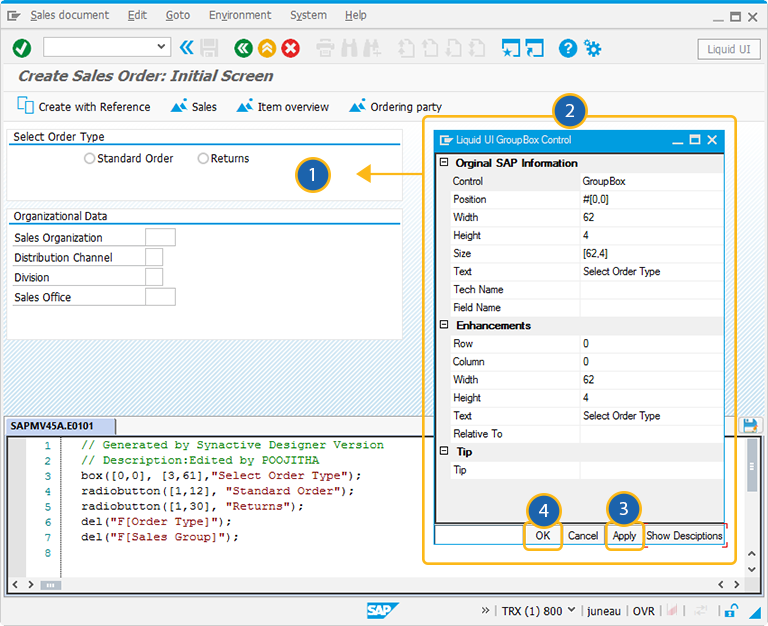This screenshot has width=768, height=626.
Task: Click the Item overview button
Action: pos(283,106)
